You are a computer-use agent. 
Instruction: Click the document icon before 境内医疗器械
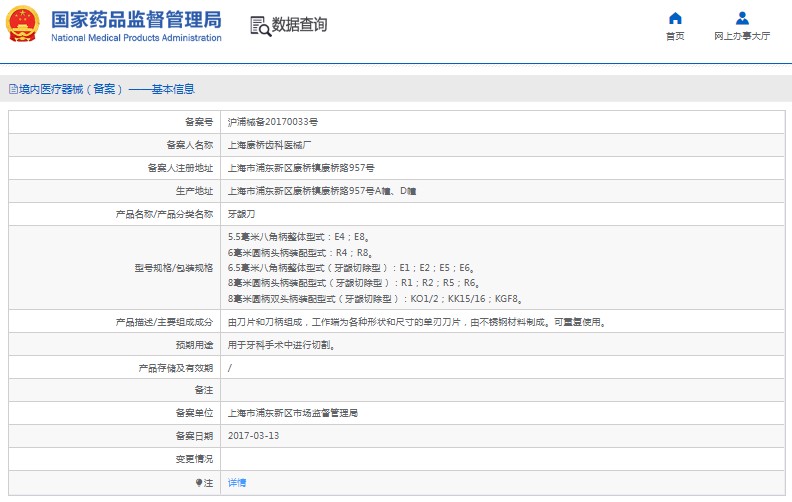(13, 89)
